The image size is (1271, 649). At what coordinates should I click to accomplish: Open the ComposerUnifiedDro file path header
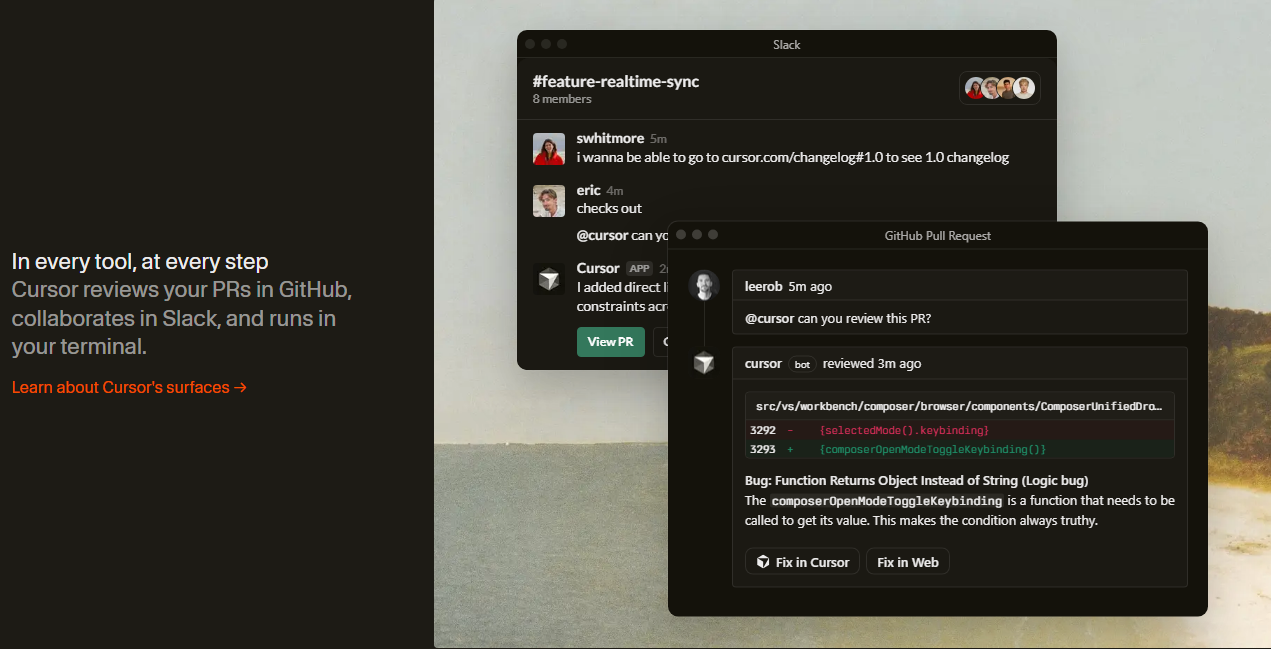958,407
